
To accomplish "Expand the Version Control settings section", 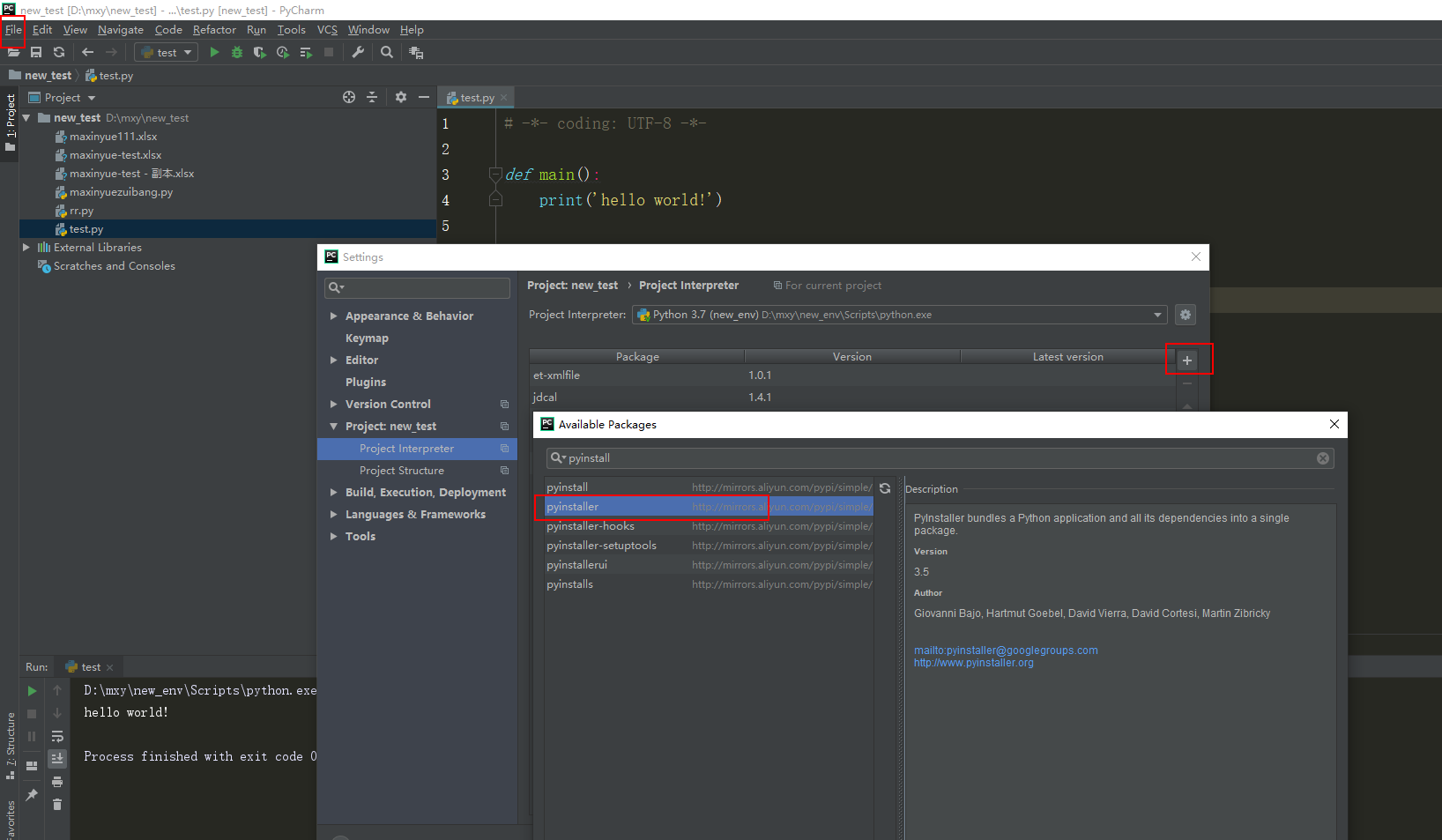I will [334, 405].
